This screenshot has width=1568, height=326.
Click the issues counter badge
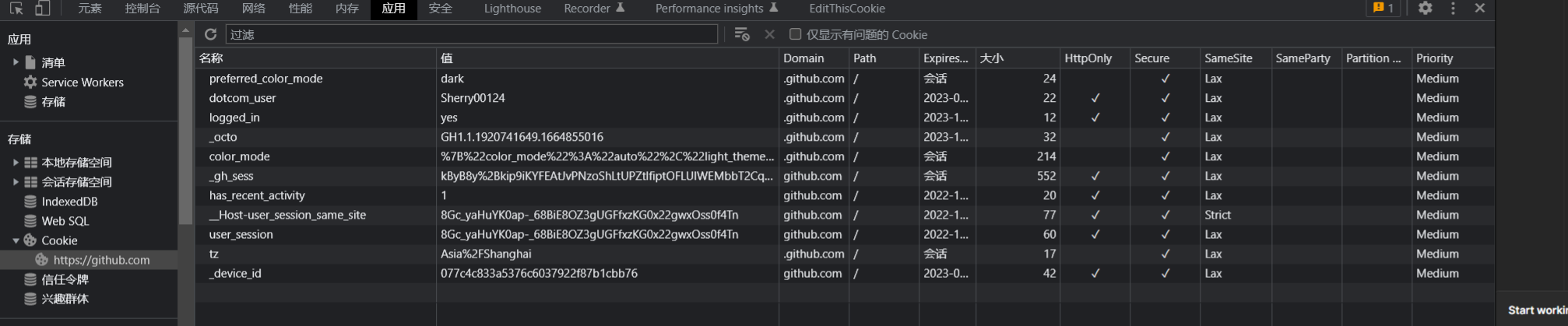1383,8
